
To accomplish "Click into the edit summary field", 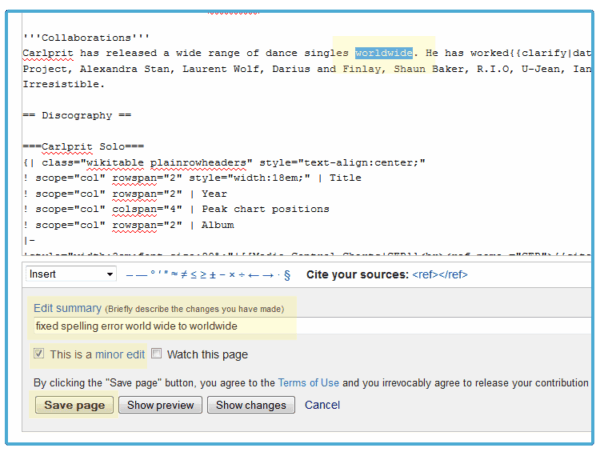I will 312,326.
